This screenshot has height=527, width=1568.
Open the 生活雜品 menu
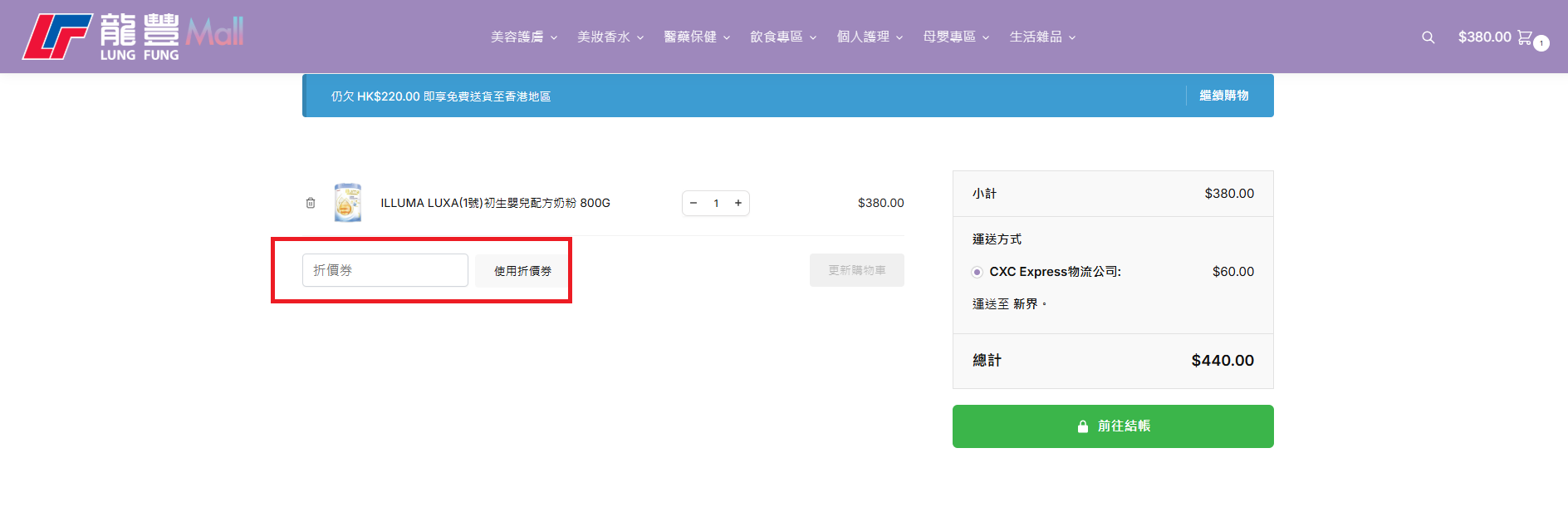(x=1041, y=37)
